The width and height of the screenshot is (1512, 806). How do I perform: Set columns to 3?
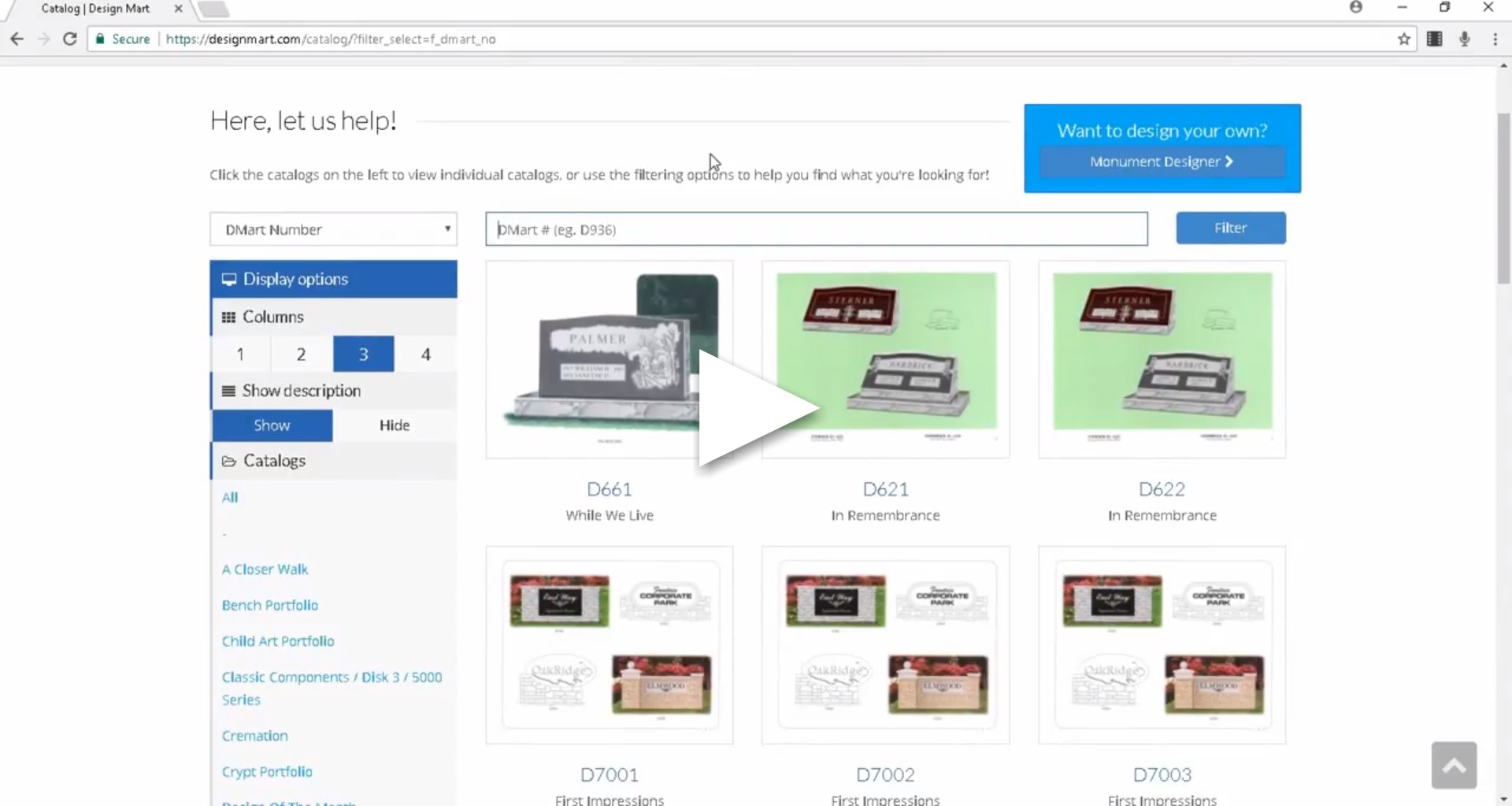coord(364,355)
